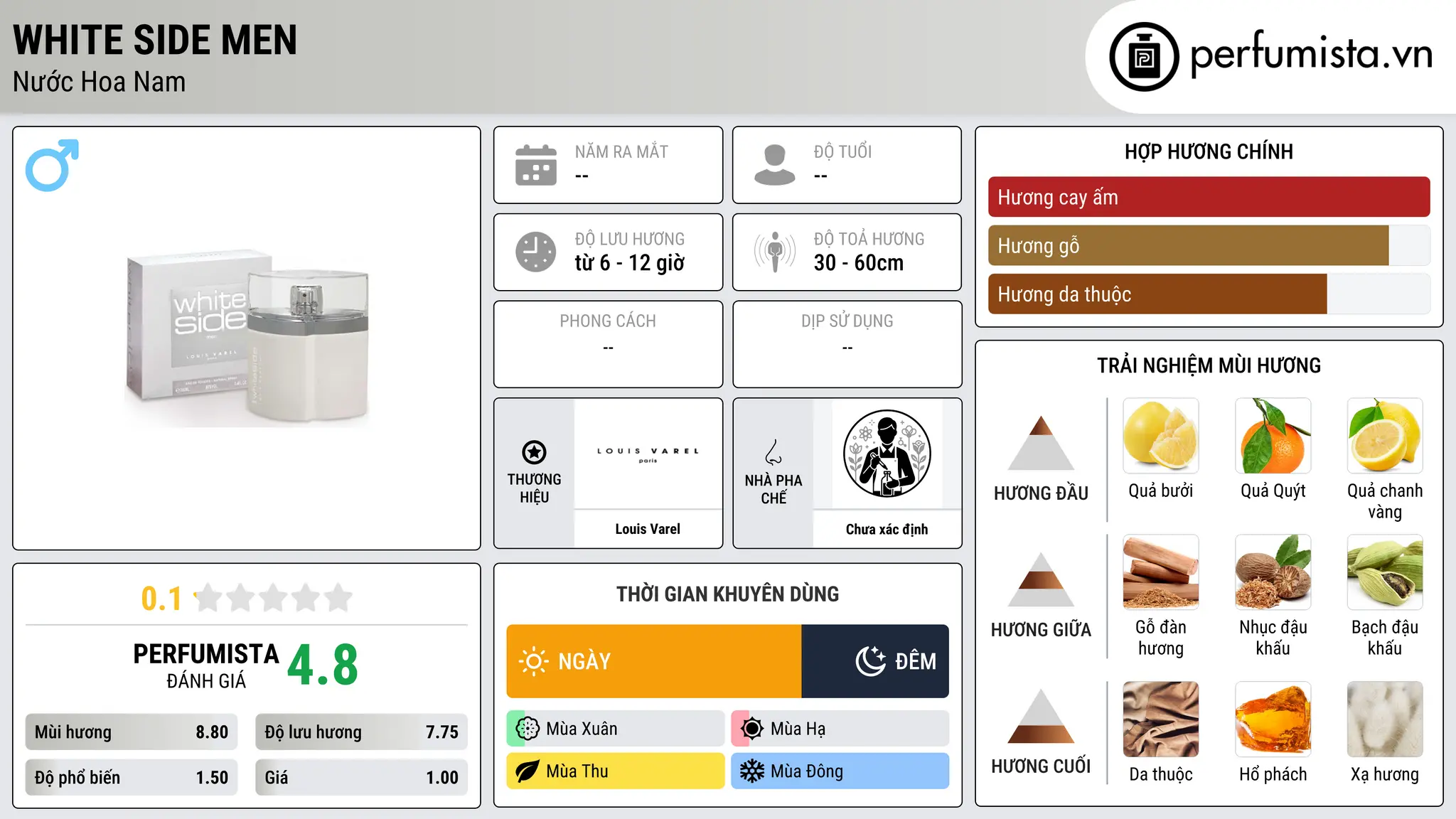The image size is (1456, 819).
Task: Click the Mùa Hạ season bar
Action: tap(840, 729)
